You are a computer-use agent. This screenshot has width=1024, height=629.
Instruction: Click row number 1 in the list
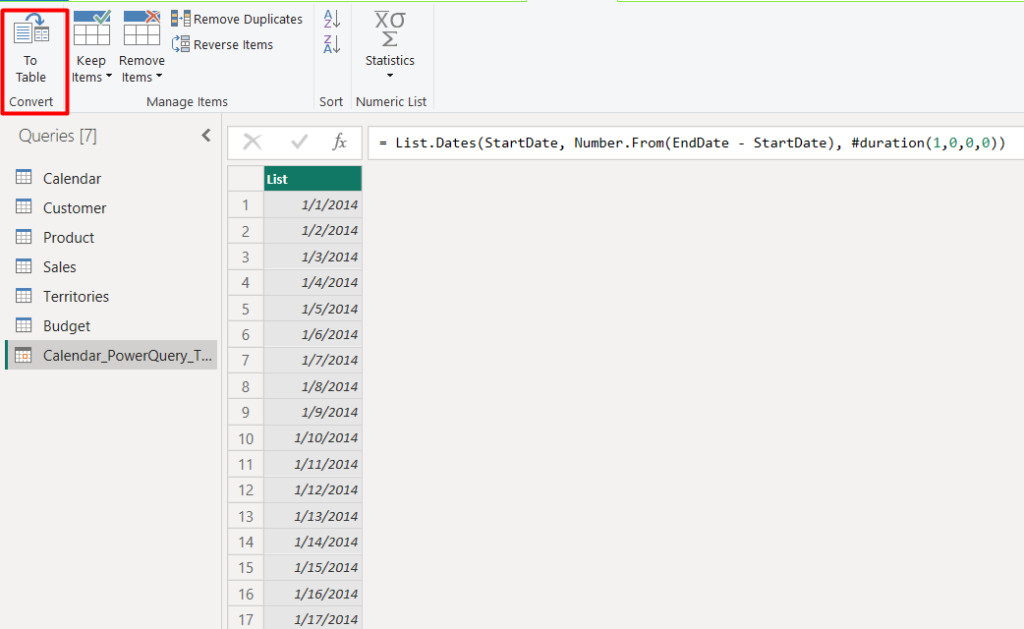point(246,204)
